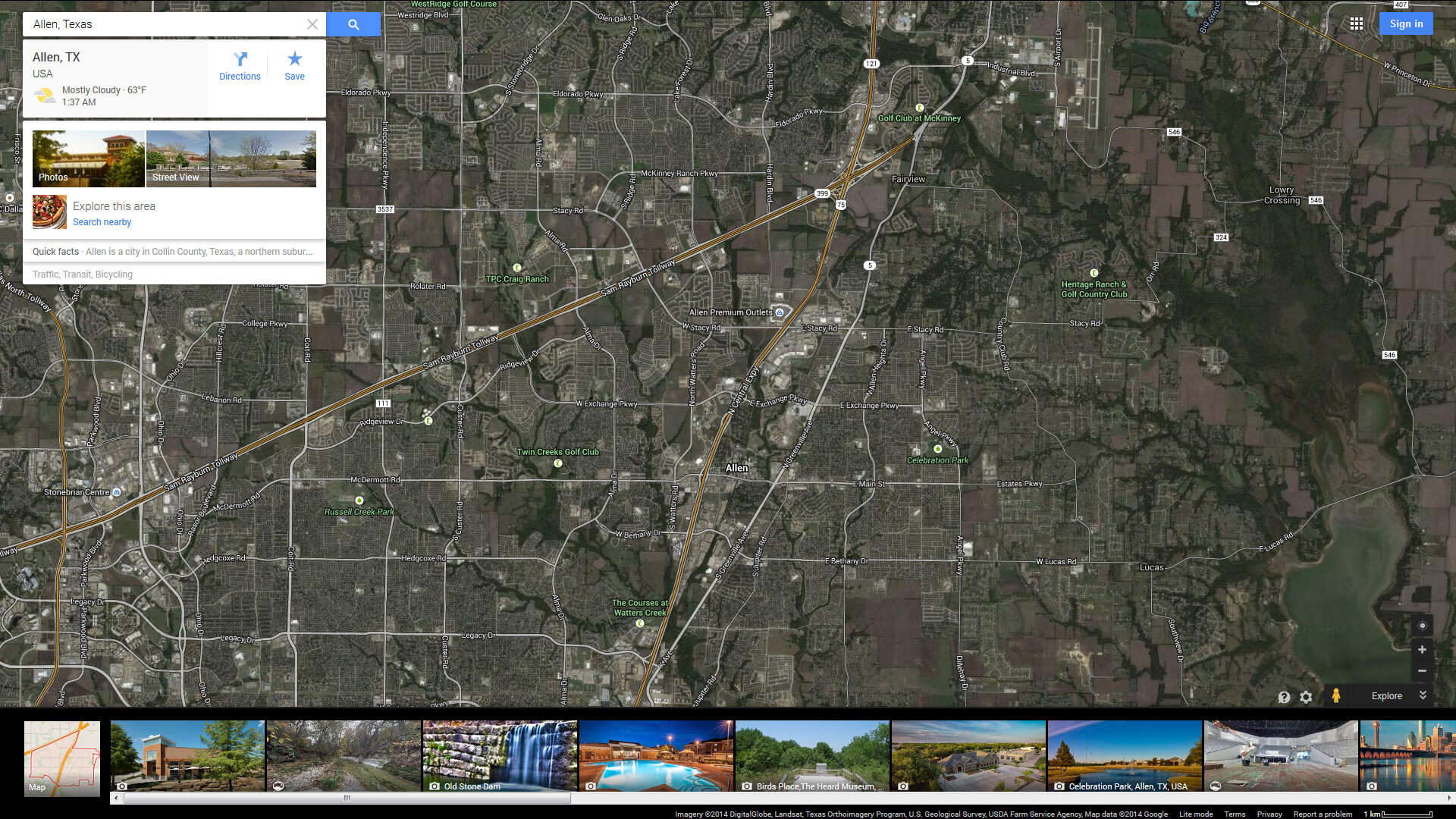Save Allen, TX with star icon

pos(294,66)
